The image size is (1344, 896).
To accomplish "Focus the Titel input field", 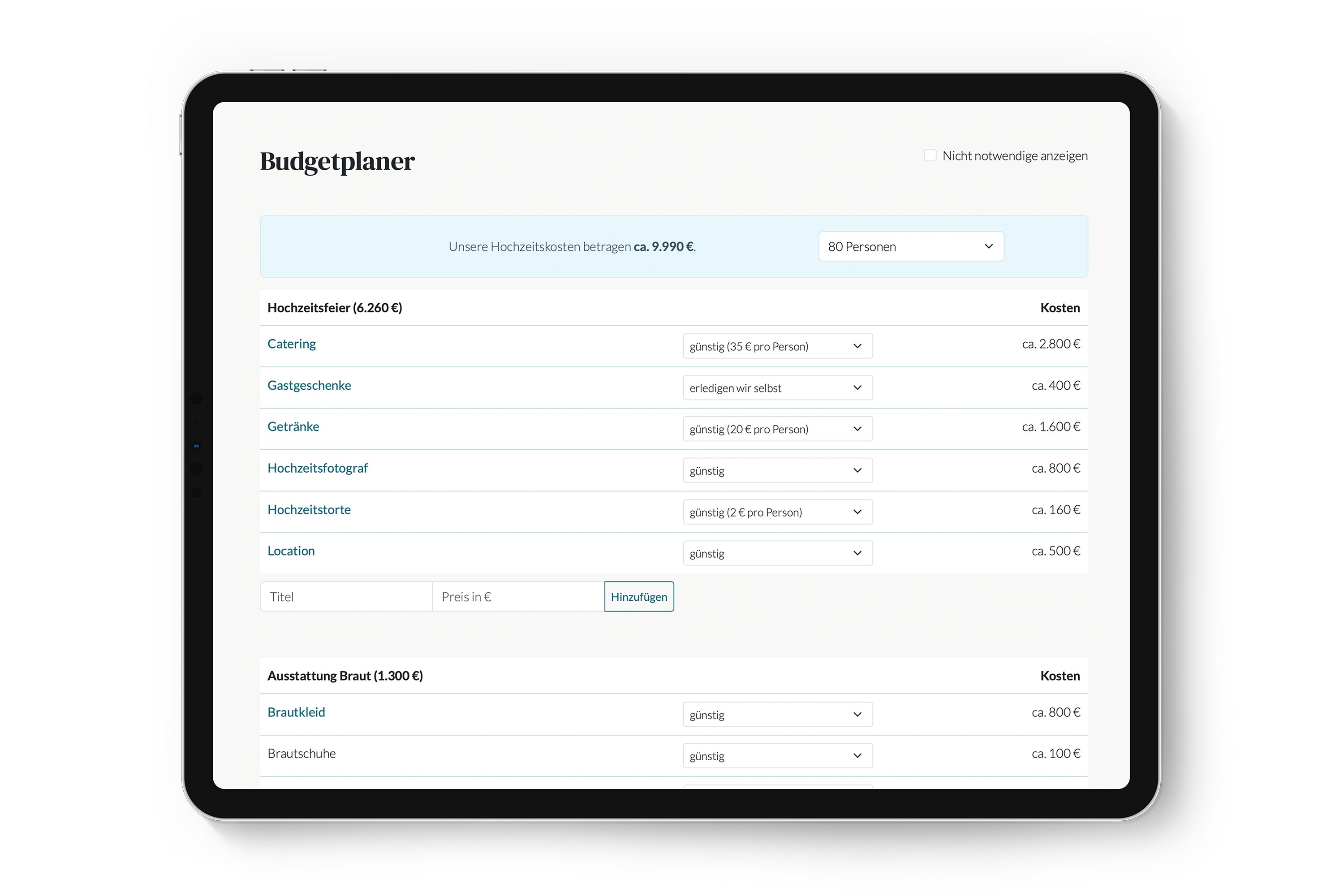I will click(x=346, y=597).
